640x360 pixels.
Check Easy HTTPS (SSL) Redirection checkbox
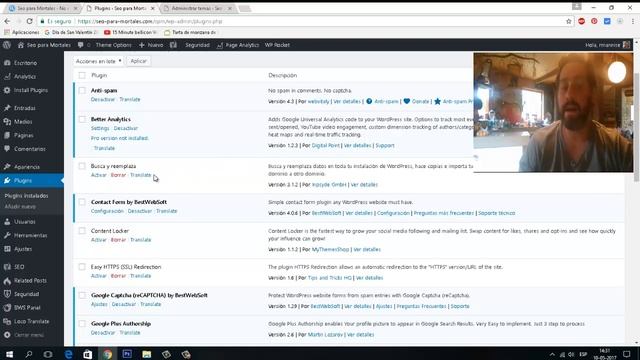[x=82, y=267]
